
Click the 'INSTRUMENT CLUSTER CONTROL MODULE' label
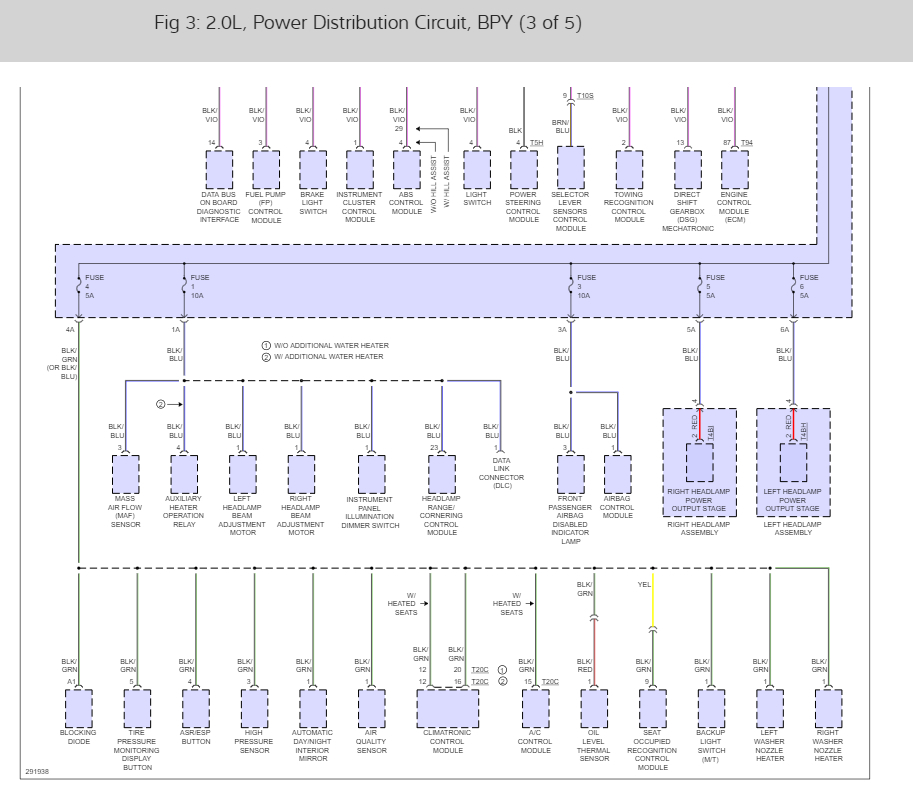pyautogui.click(x=359, y=207)
